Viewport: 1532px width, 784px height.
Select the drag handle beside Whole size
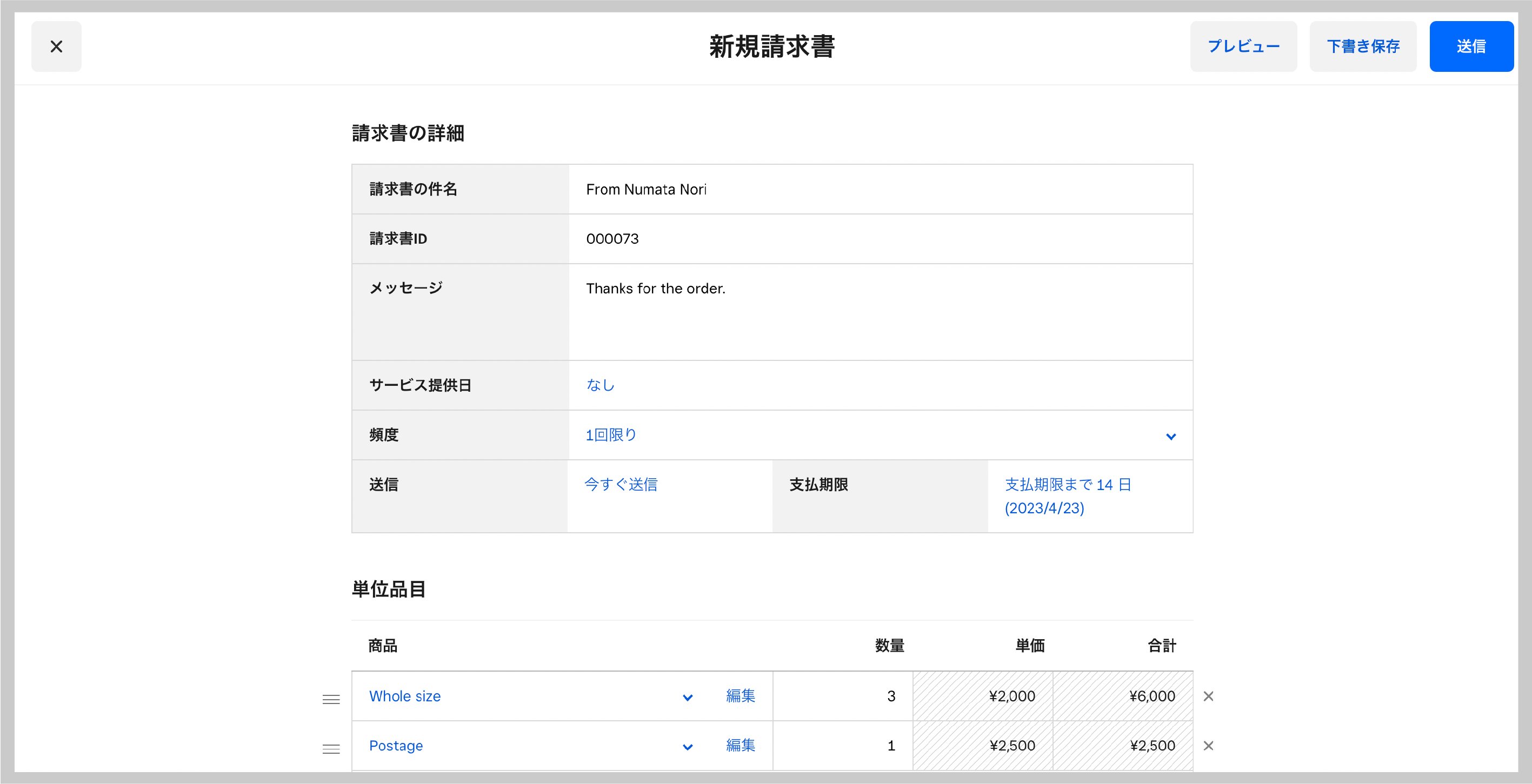(x=330, y=700)
